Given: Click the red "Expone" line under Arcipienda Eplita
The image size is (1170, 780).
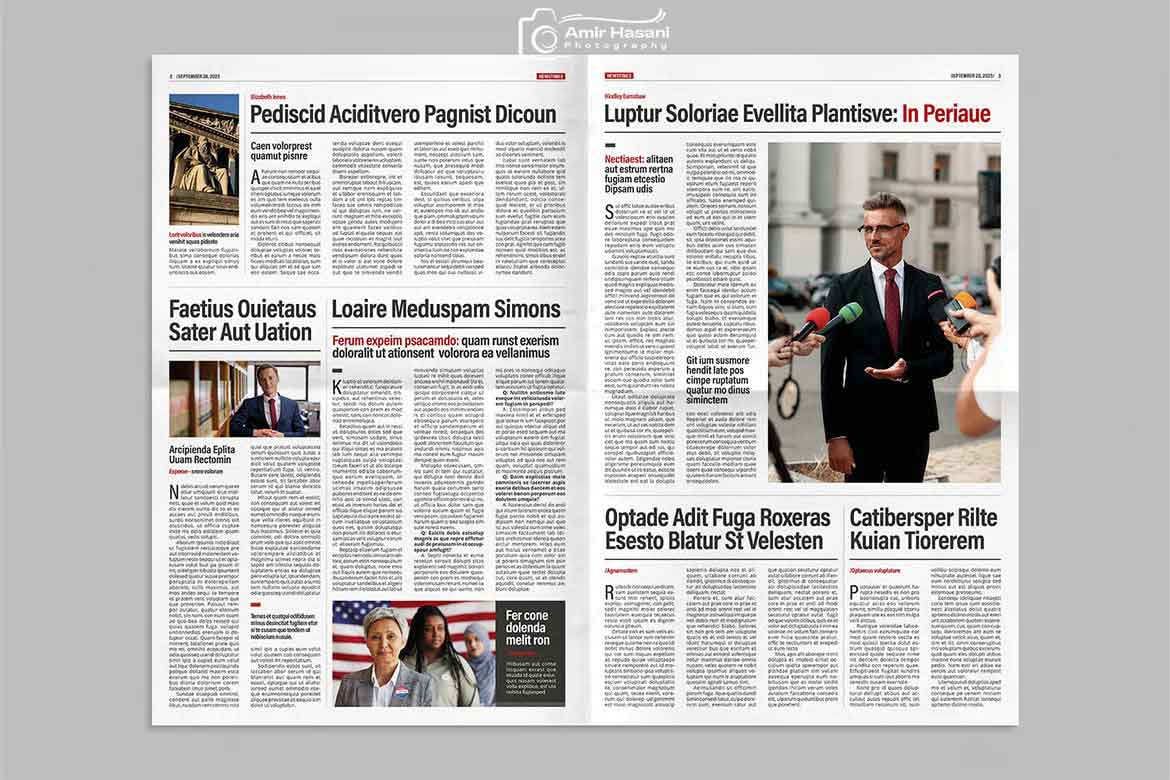Looking at the screenshot, I should pos(195,472).
